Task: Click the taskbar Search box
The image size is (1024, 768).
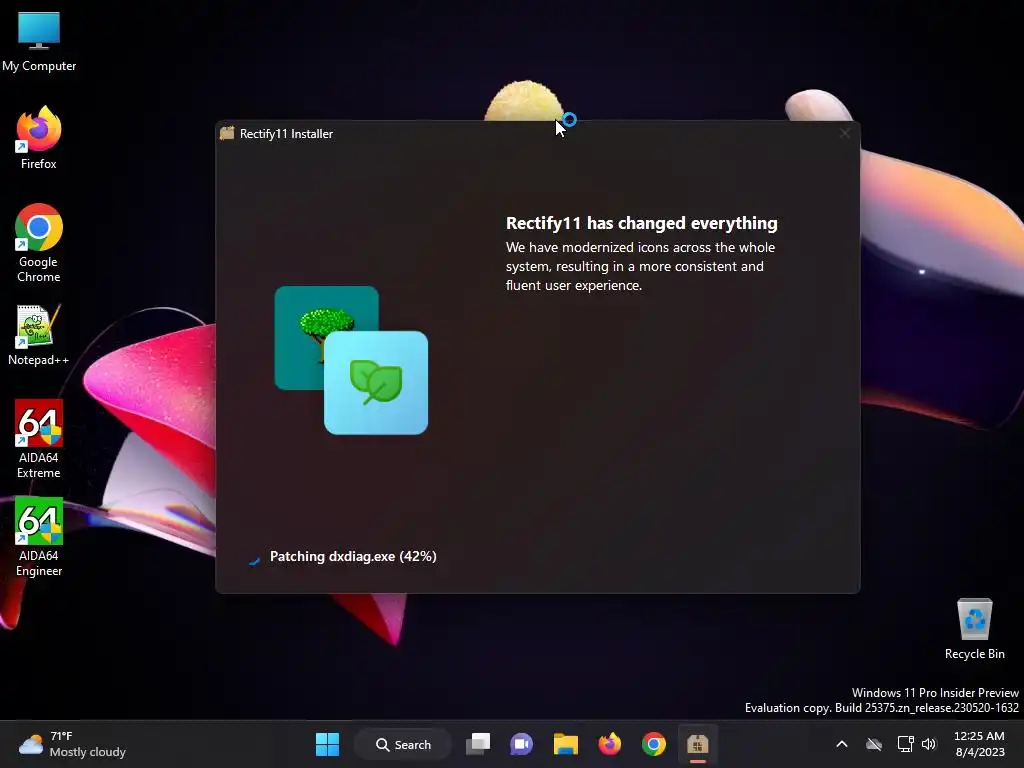Action: click(402, 744)
